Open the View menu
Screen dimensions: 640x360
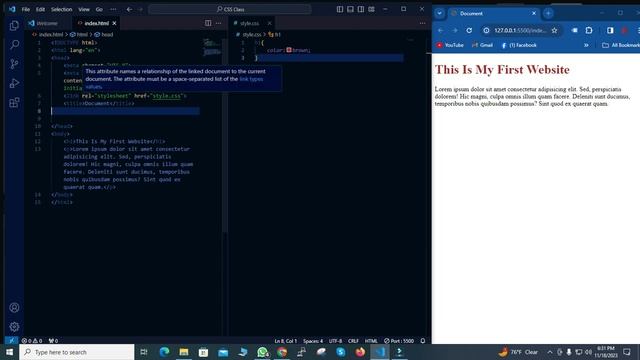tap(84, 9)
